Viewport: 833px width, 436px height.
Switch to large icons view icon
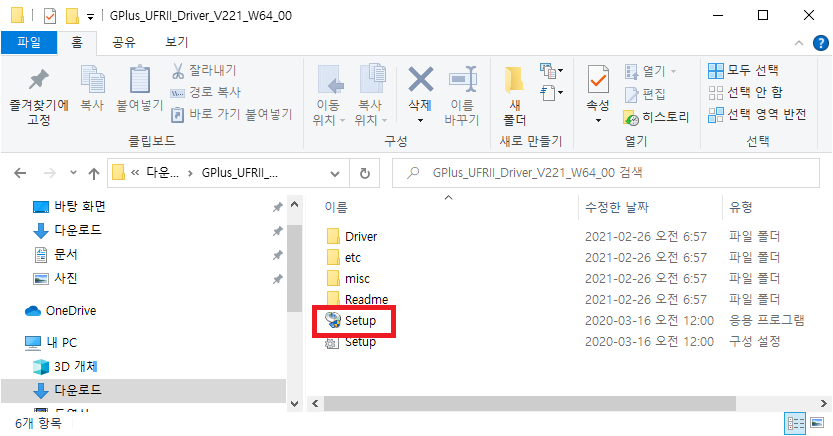(817, 423)
